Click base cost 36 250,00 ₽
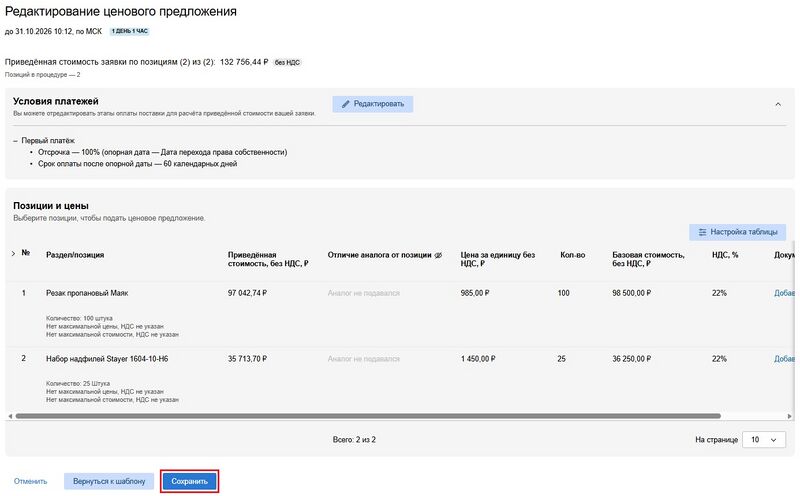The height and width of the screenshot is (496, 800). 631,359
